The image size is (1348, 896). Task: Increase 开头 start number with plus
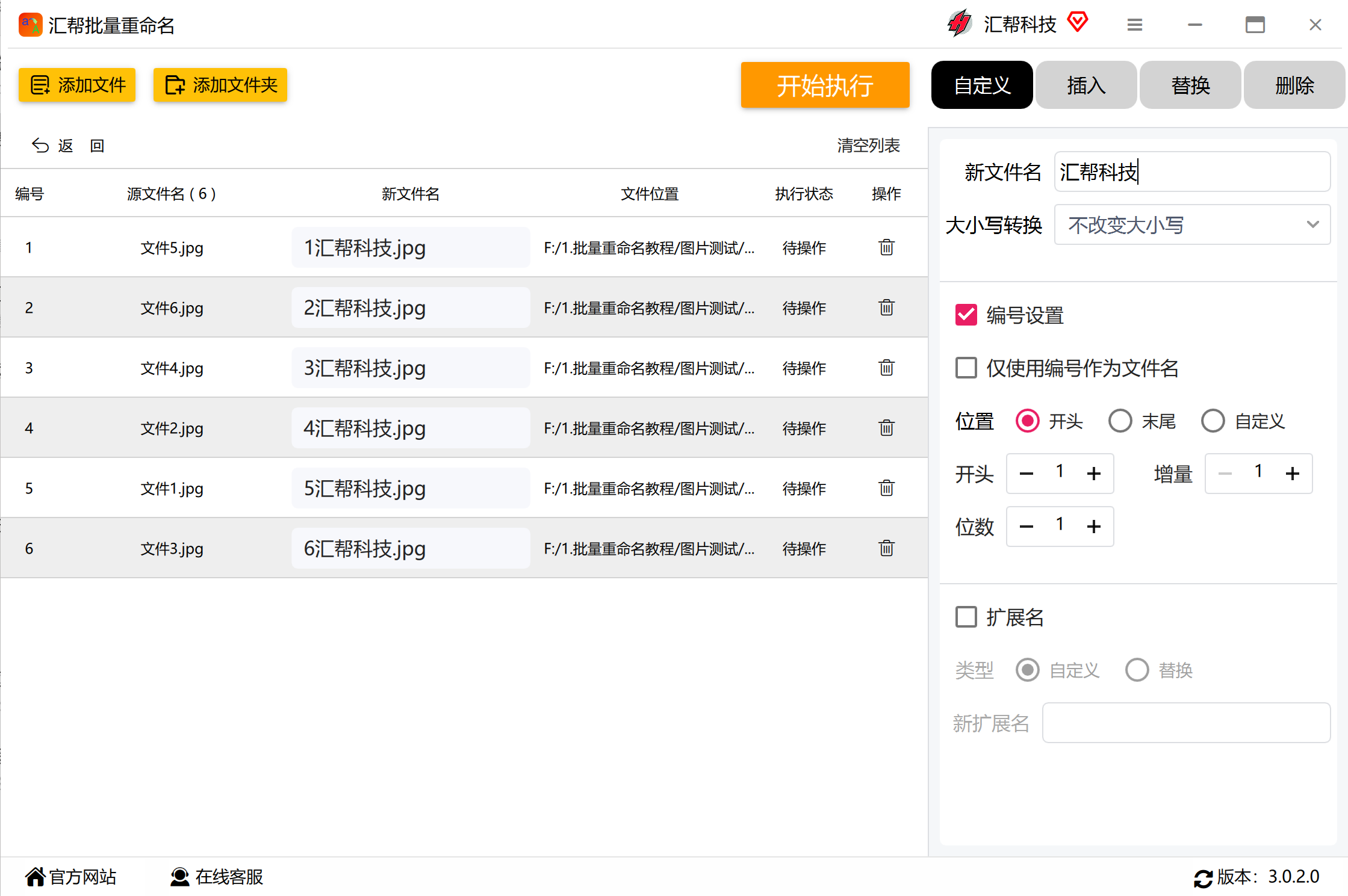click(x=1093, y=474)
